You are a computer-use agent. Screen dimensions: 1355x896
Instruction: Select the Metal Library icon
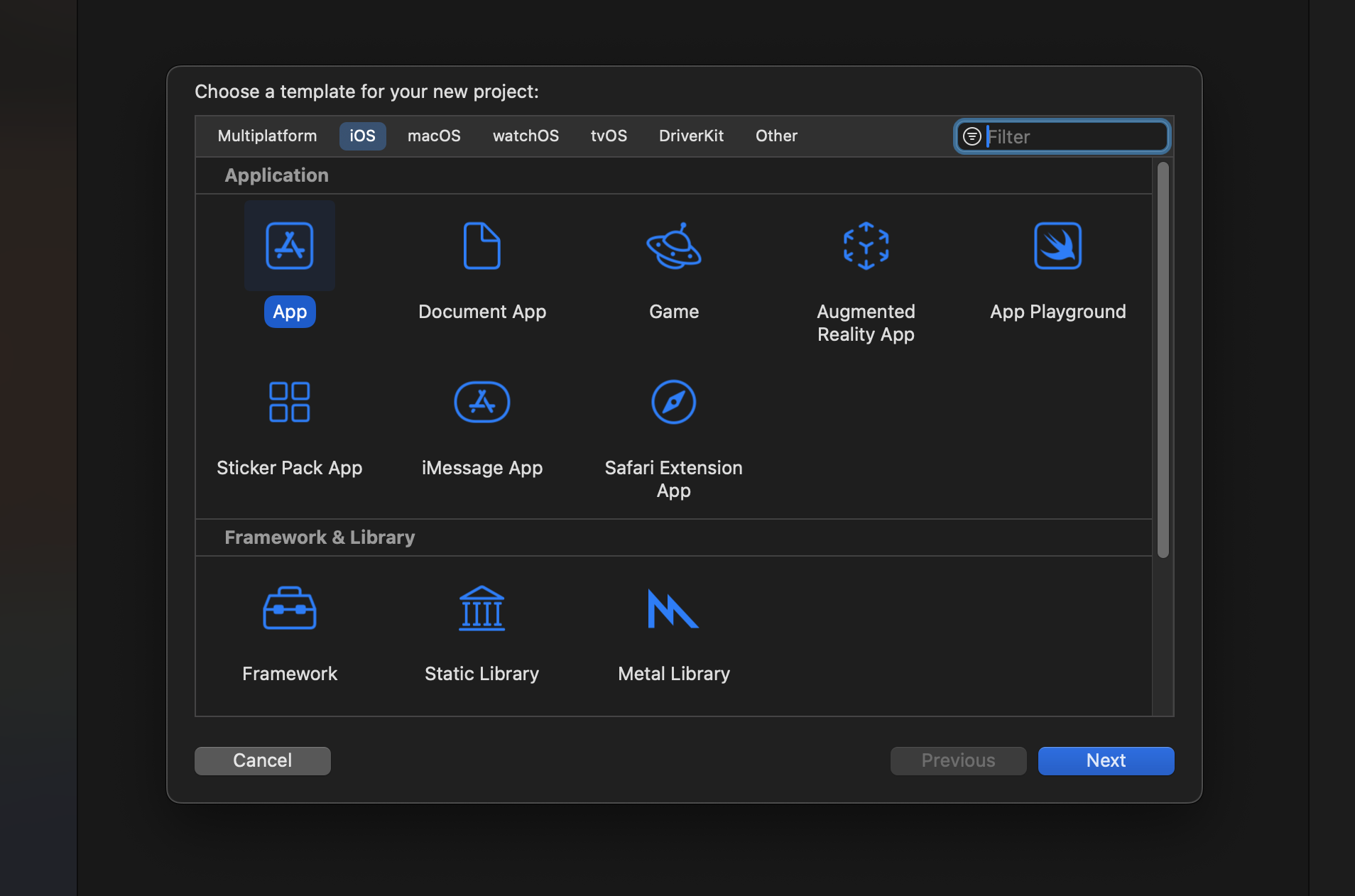click(x=674, y=608)
